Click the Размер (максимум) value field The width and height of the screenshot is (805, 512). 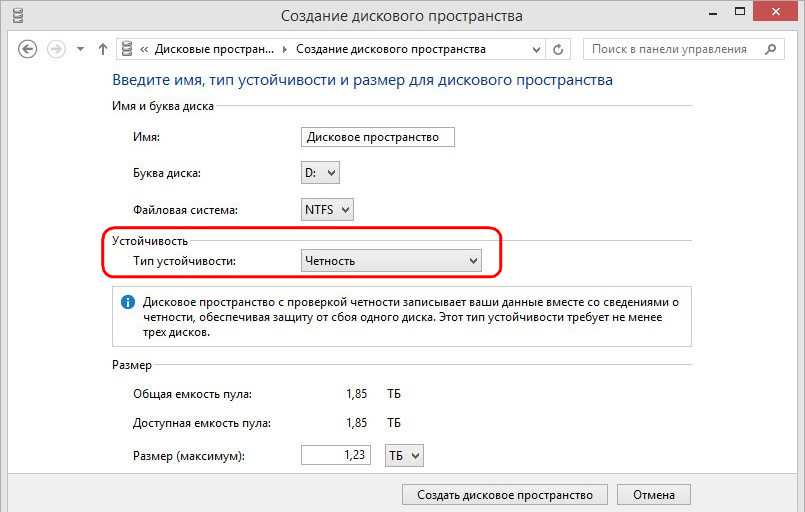336,456
